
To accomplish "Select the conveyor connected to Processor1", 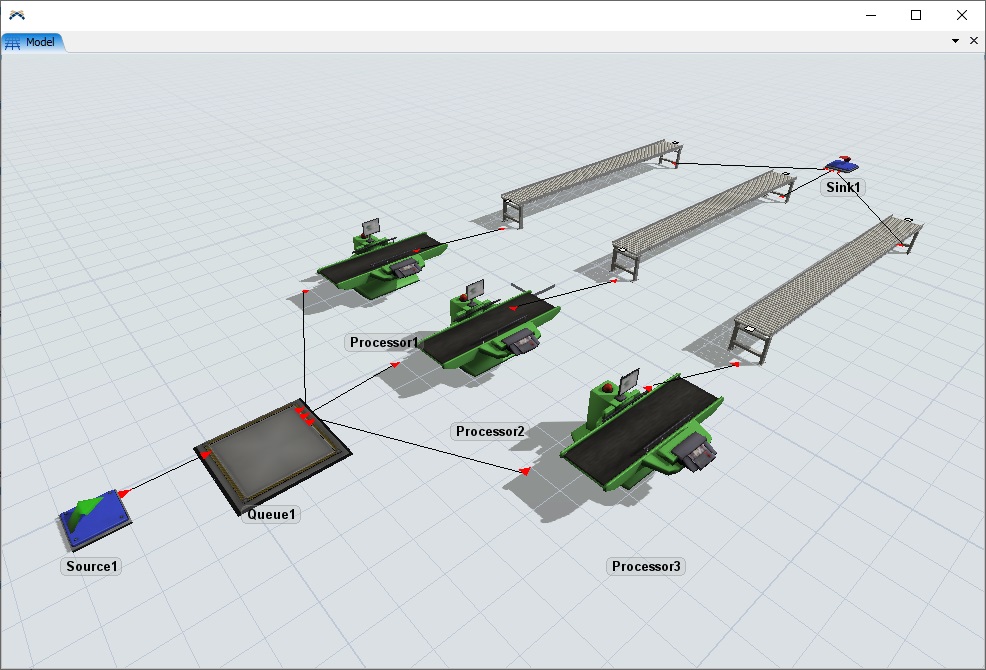I will pos(590,181).
